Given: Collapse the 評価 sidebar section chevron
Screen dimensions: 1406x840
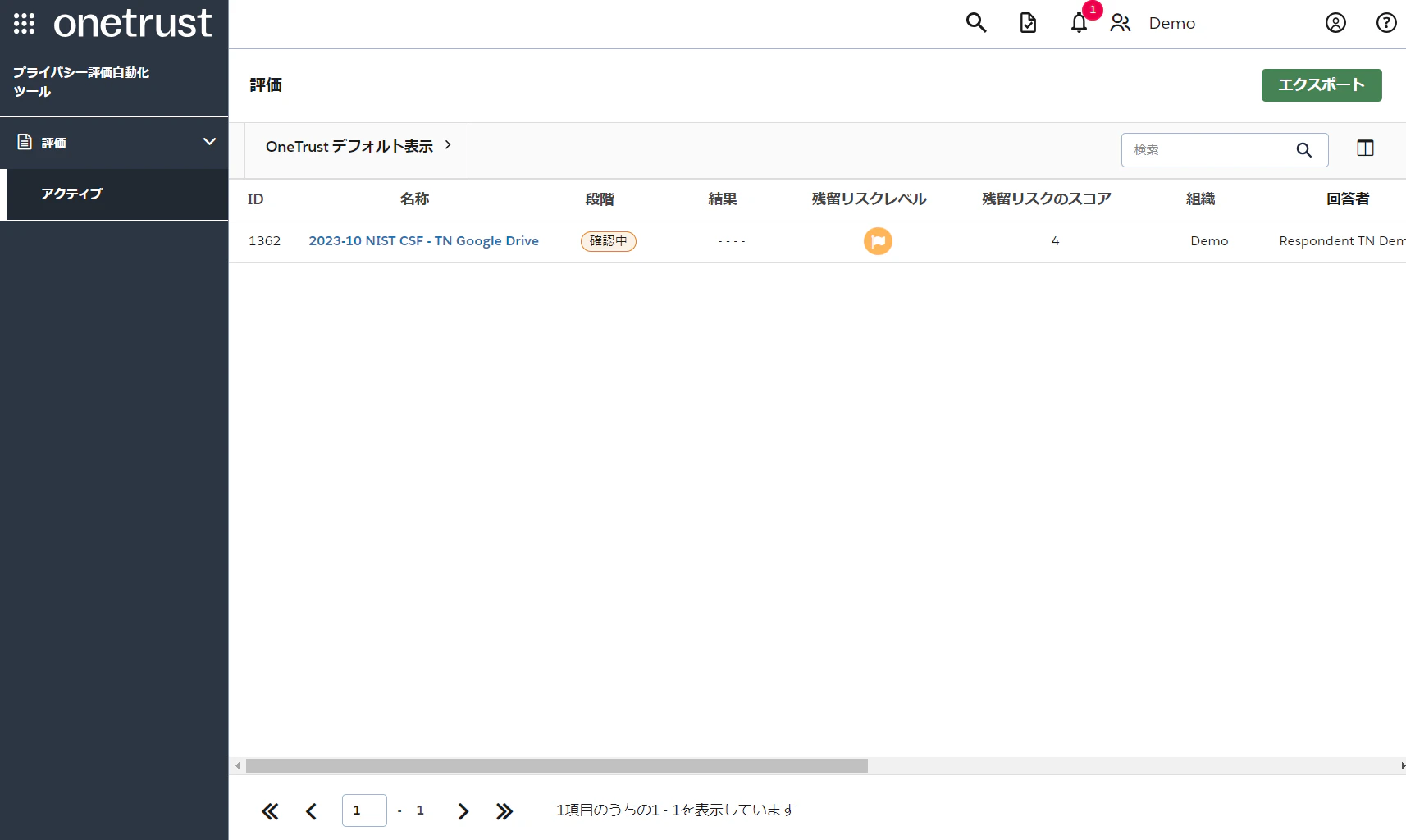Looking at the screenshot, I should pos(209,142).
